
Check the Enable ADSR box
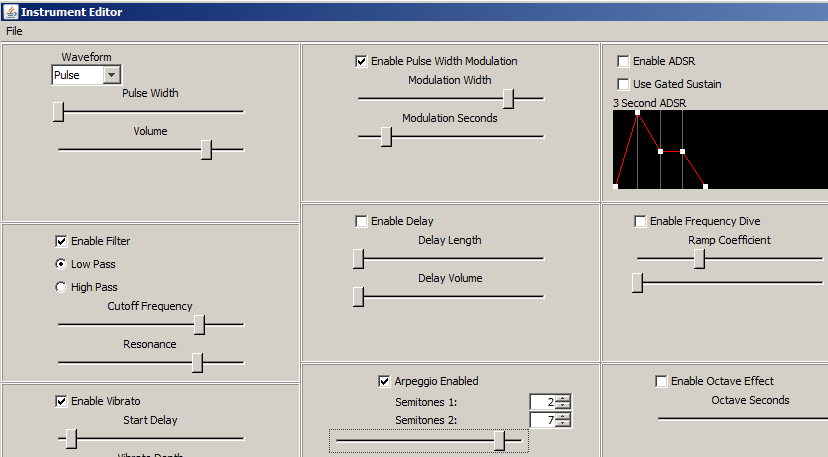coord(623,61)
